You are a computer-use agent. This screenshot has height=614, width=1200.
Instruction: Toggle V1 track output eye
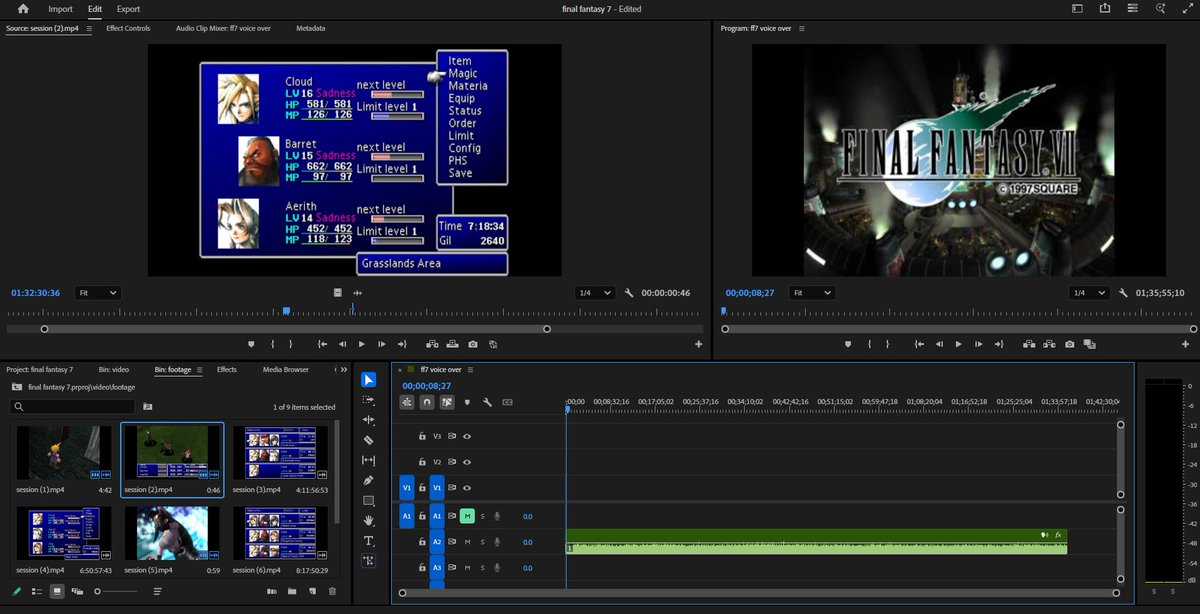click(x=467, y=487)
